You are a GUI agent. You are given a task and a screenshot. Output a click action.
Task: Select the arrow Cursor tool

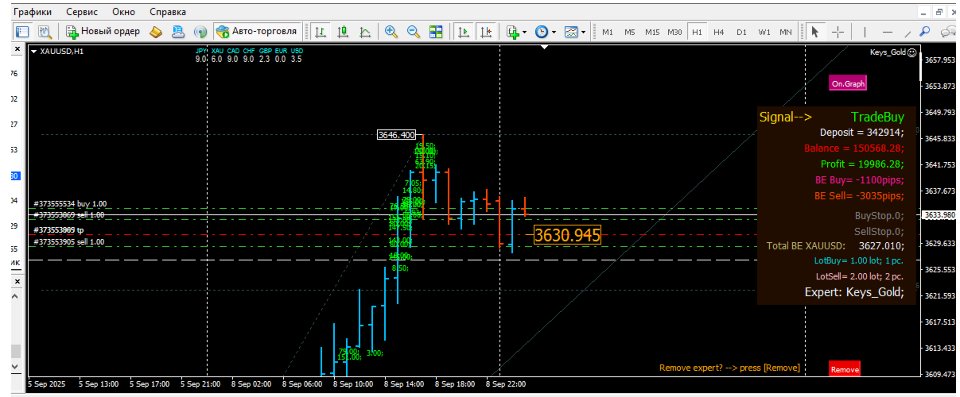click(x=816, y=31)
